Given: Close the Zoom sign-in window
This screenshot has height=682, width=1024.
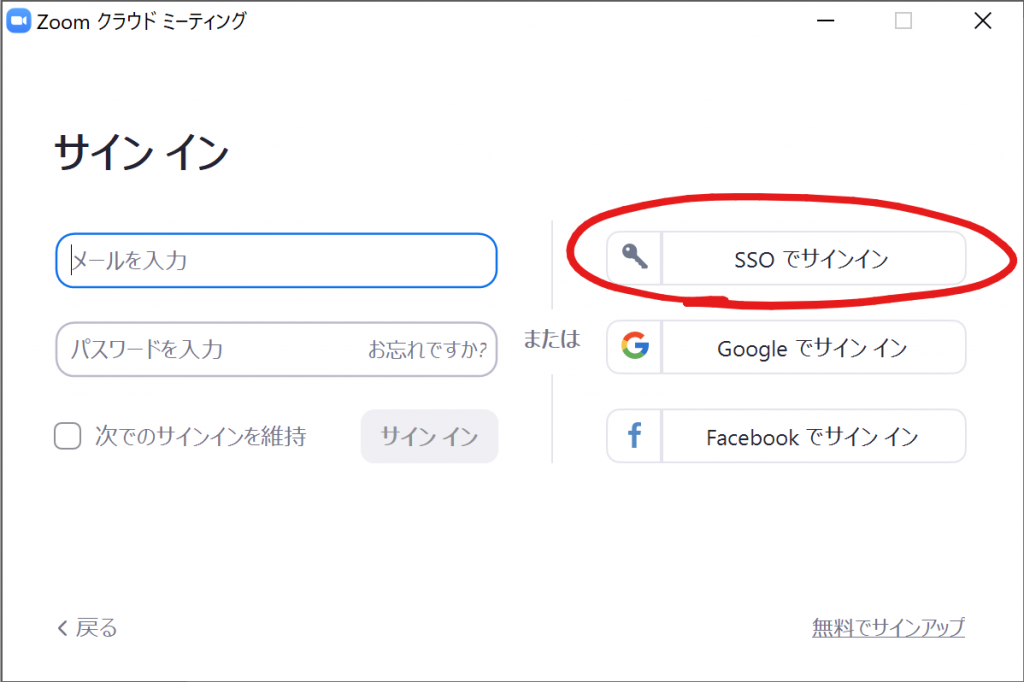Looking at the screenshot, I should 982,21.
